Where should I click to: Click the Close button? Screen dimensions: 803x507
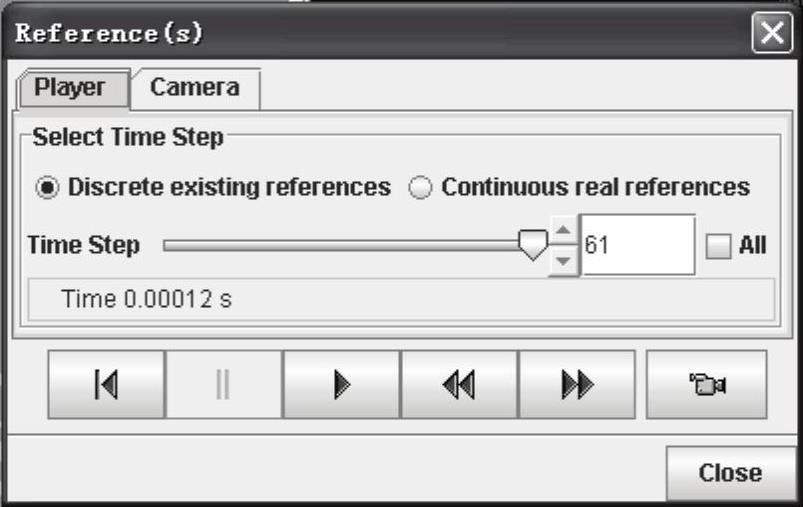(729, 472)
